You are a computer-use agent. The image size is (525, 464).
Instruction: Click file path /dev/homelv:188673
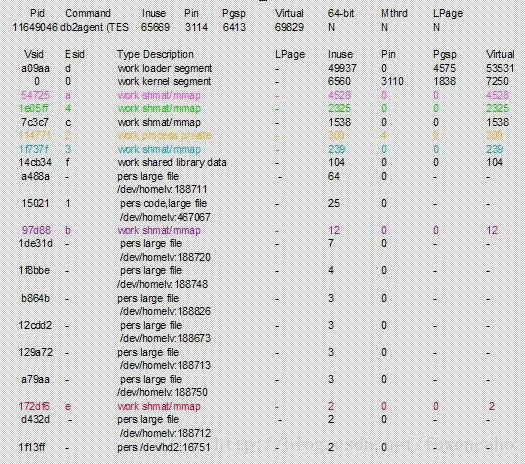165,338
